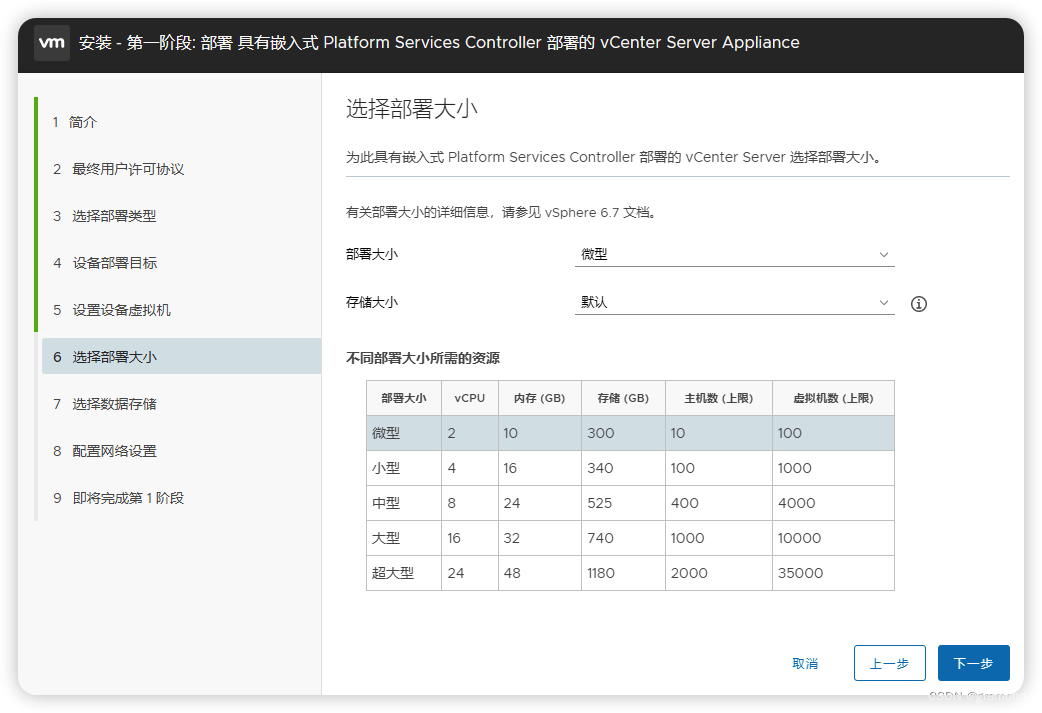This screenshot has height=713, width=1042.
Task: Click the 下一步 next button
Action: point(974,663)
